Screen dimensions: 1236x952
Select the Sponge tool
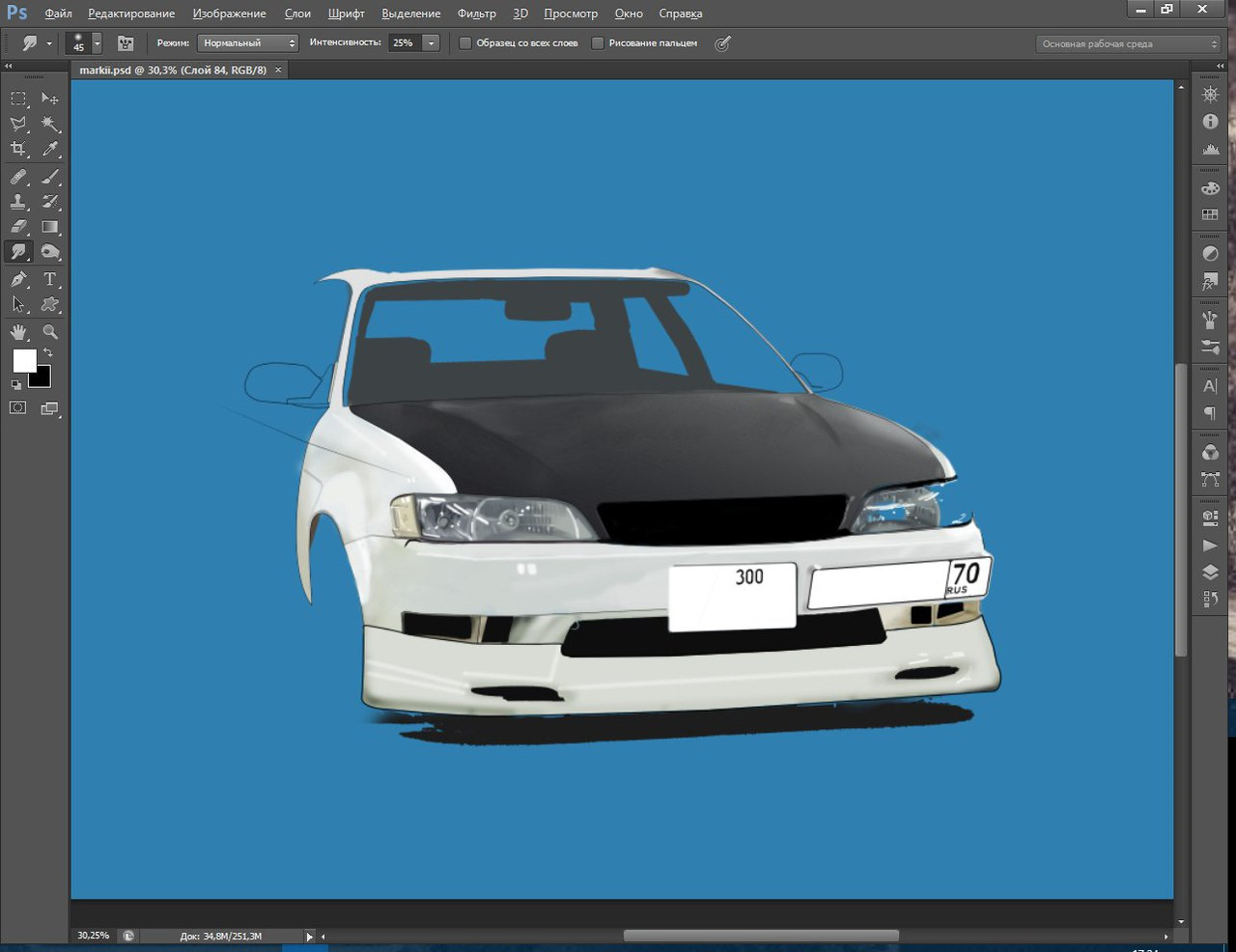50,252
